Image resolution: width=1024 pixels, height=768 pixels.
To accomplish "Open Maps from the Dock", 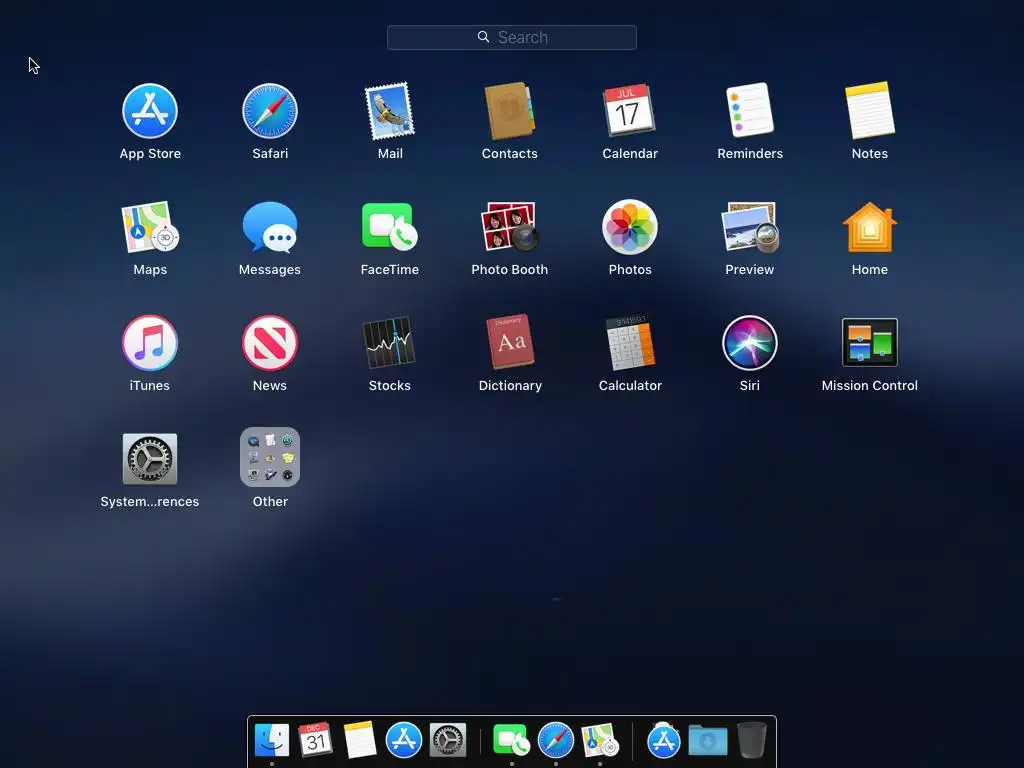I will [x=600, y=740].
